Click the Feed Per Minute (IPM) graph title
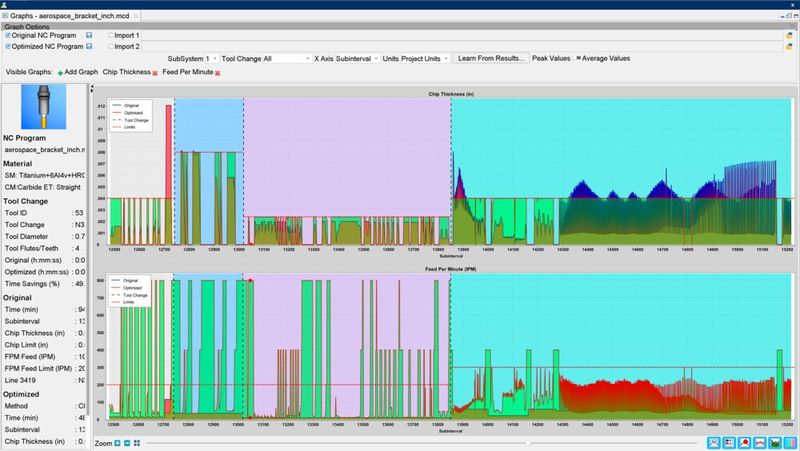Image resolution: width=800 pixels, height=451 pixels. pyautogui.click(x=451, y=269)
